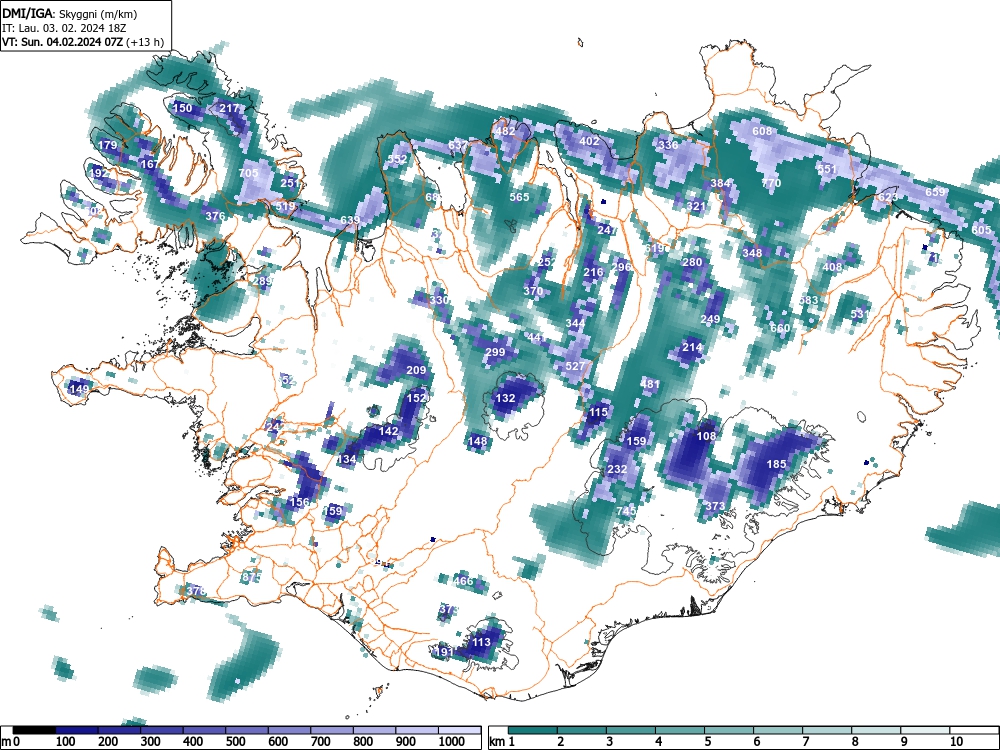Click the visibility value 113 in the south
This screenshot has height=750, width=1000.
[x=481, y=642]
